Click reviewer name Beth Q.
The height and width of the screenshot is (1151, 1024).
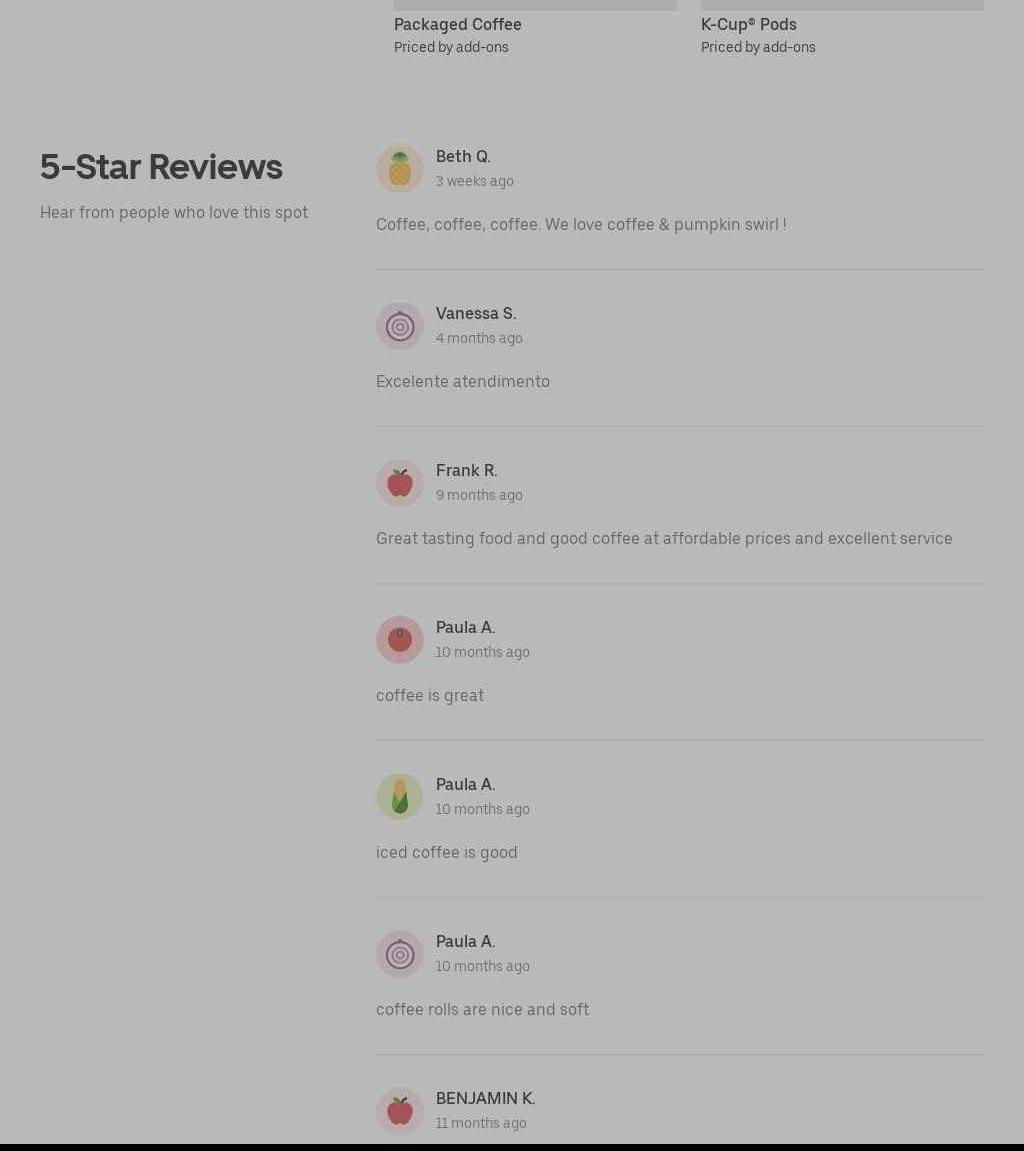pos(463,156)
